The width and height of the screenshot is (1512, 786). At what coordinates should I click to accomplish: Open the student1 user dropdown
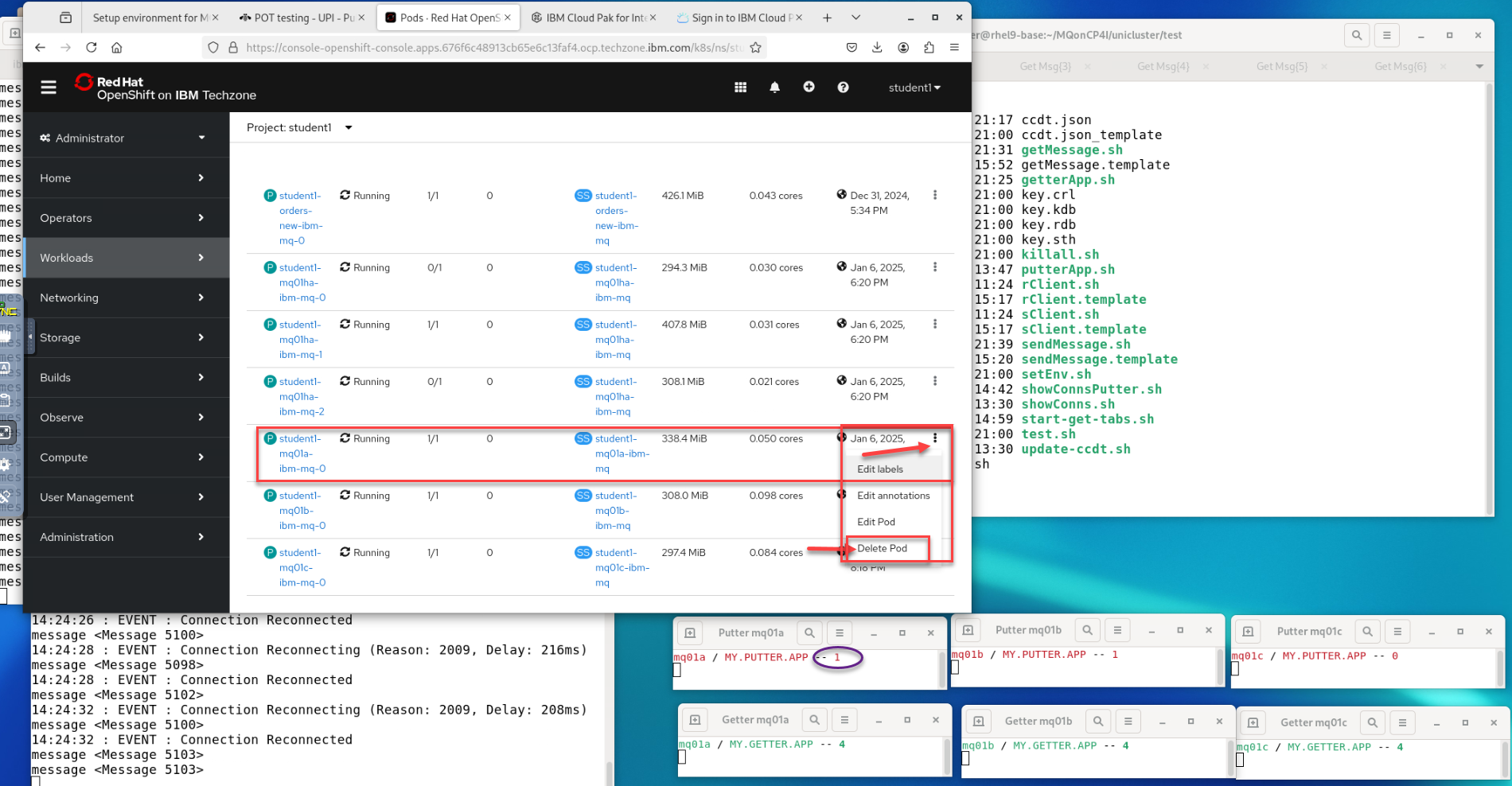pos(914,88)
